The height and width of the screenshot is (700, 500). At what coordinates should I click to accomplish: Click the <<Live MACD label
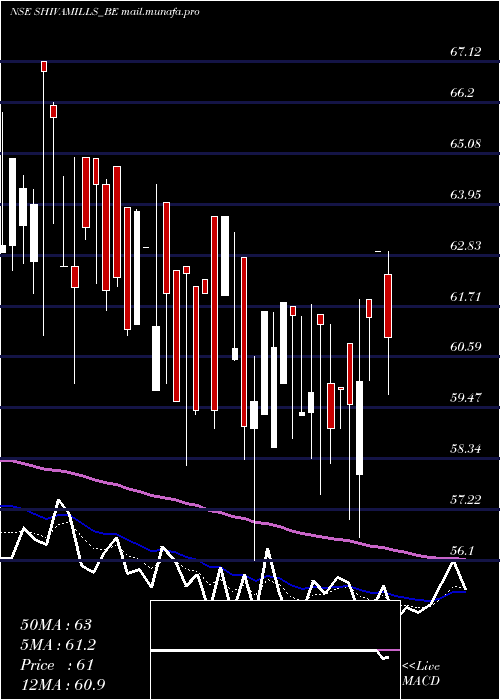click(x=421, y=673)
